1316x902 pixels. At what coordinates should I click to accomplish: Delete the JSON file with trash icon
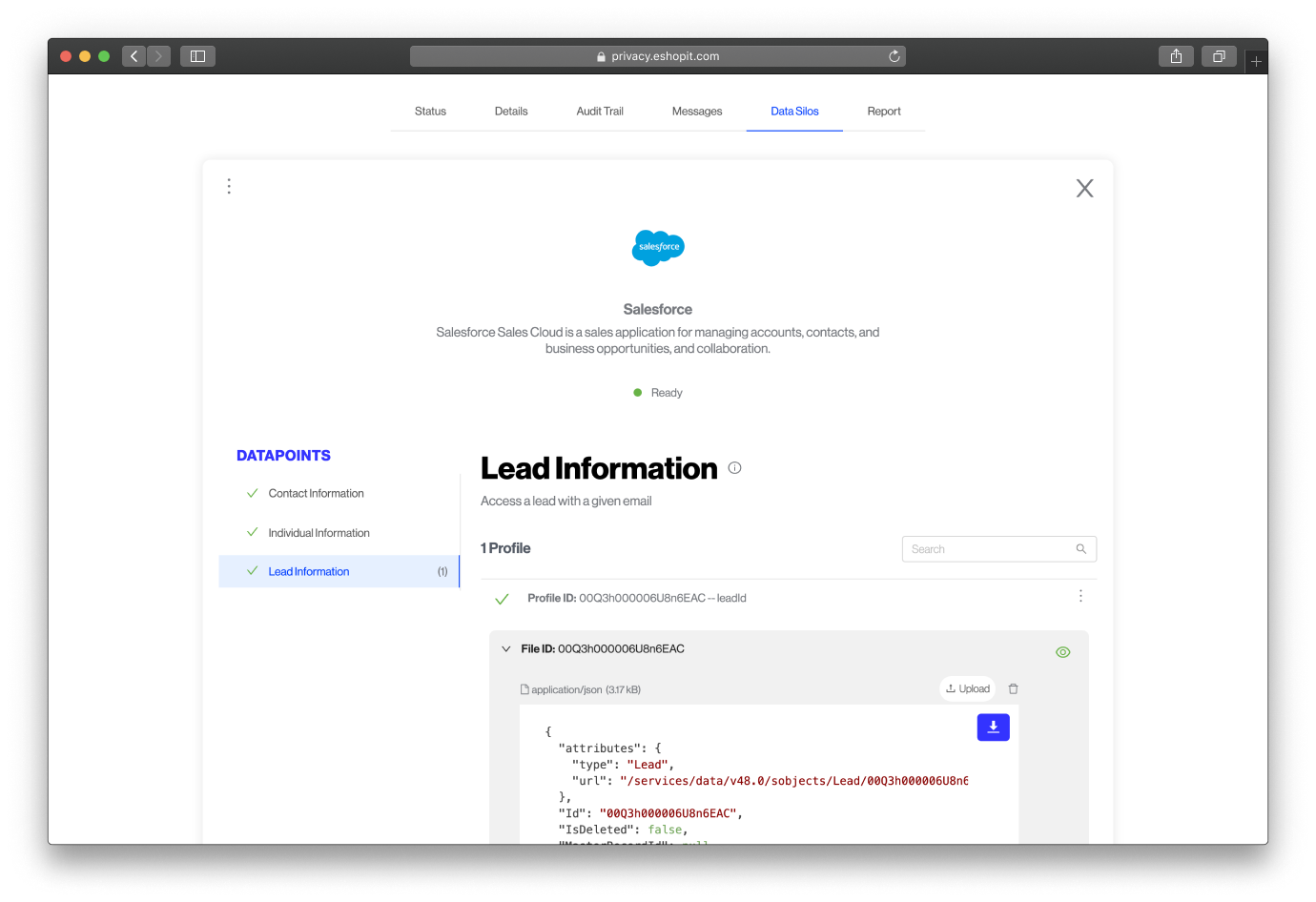point(1014,688)
